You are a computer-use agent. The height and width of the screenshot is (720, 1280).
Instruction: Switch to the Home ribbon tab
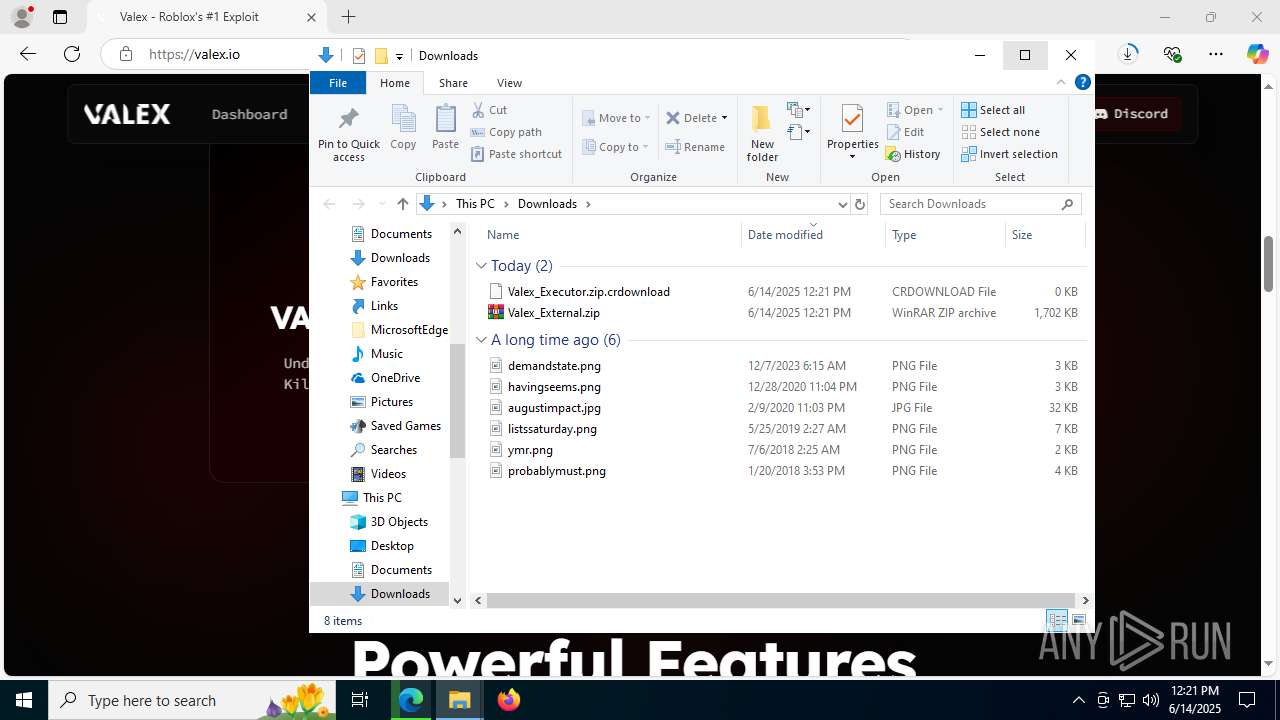point(395,83)
